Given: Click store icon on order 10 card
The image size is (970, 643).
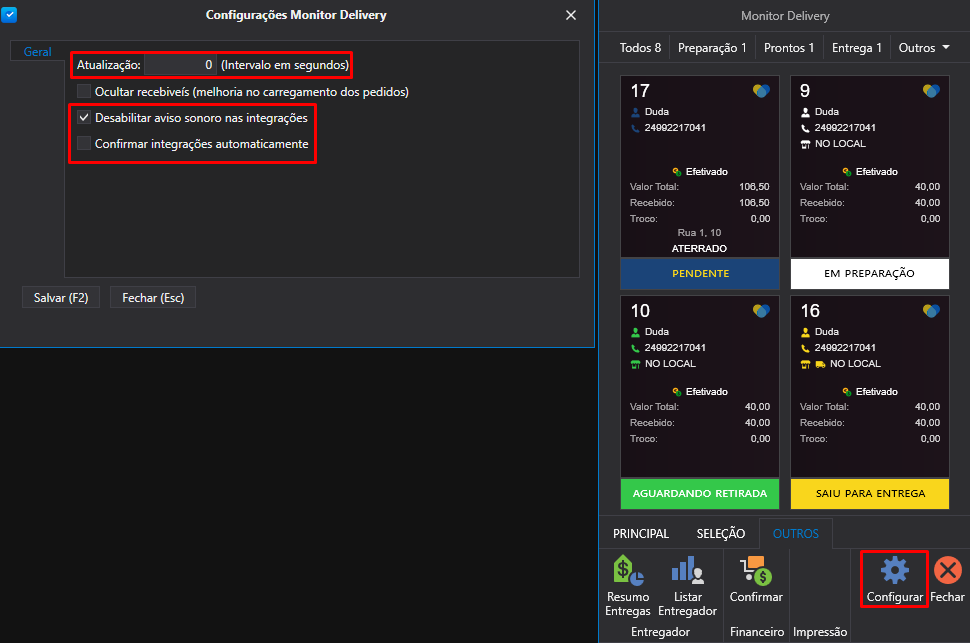Looking at the screenshot, I should point(635,364).
